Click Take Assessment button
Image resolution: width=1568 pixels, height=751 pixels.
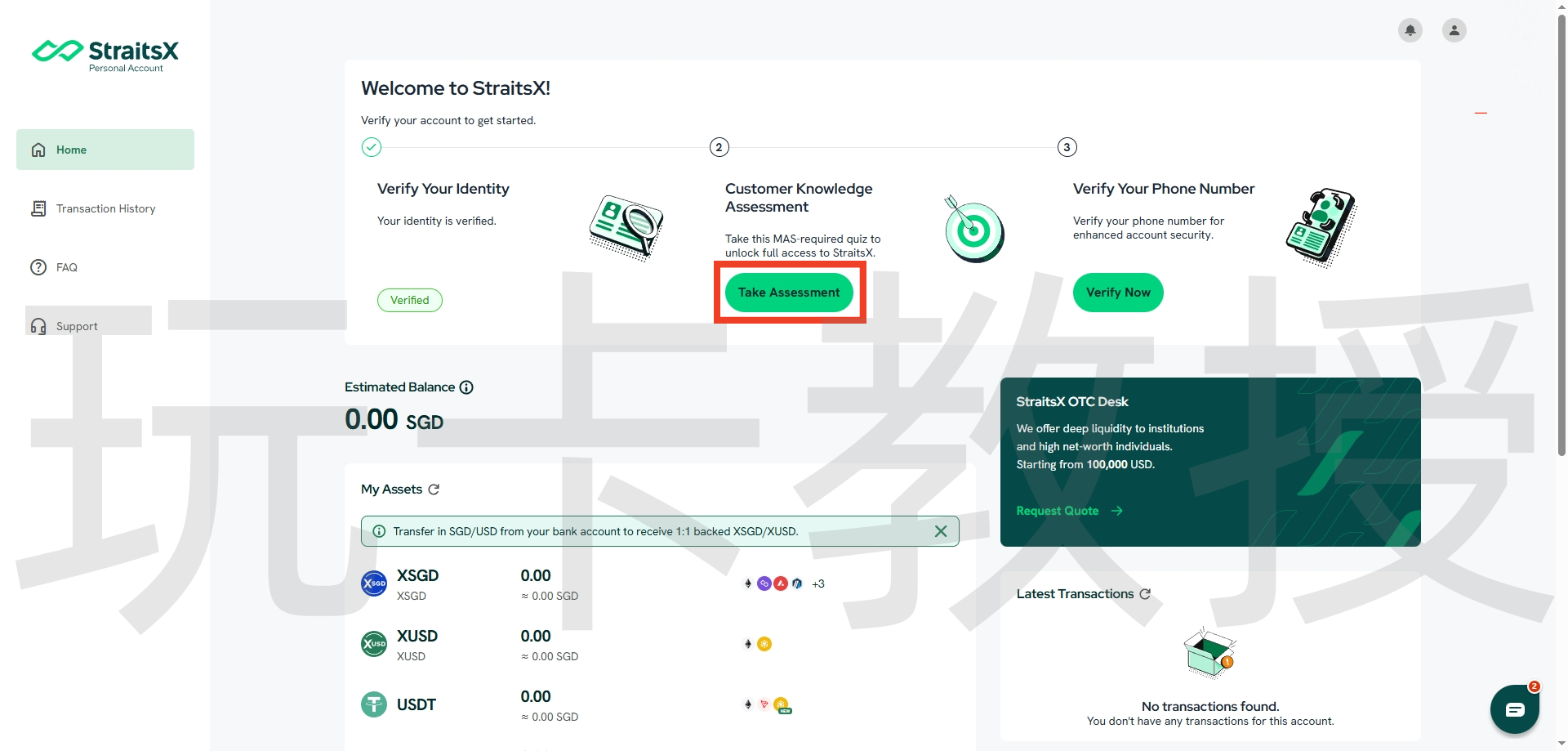point(789,293)
